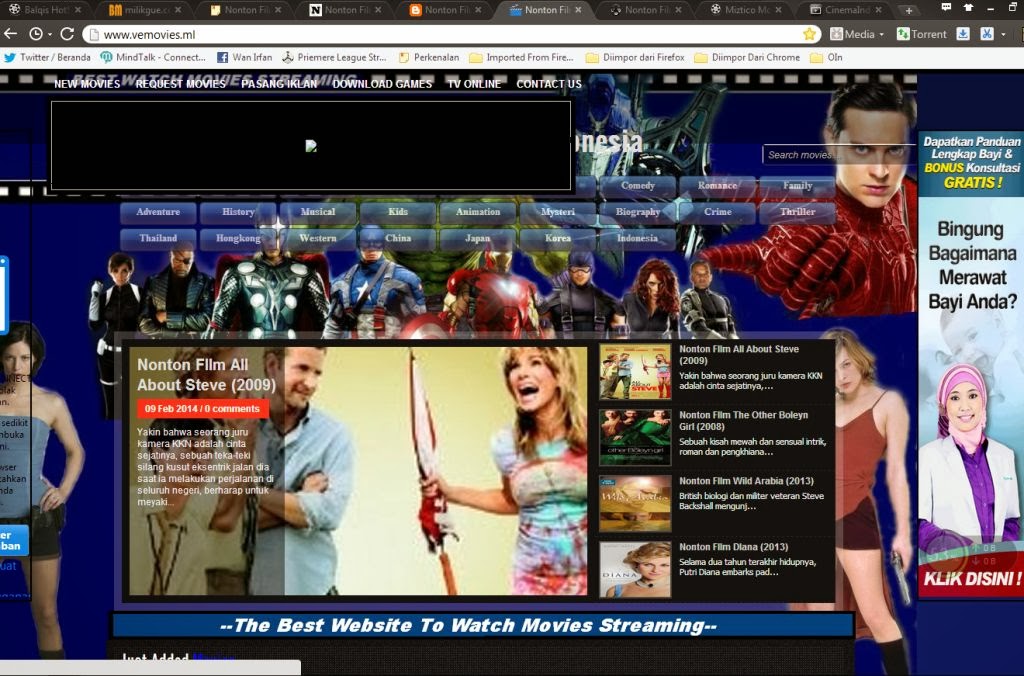
Task: Open Perkenalan bookmark
Action: 429,57
